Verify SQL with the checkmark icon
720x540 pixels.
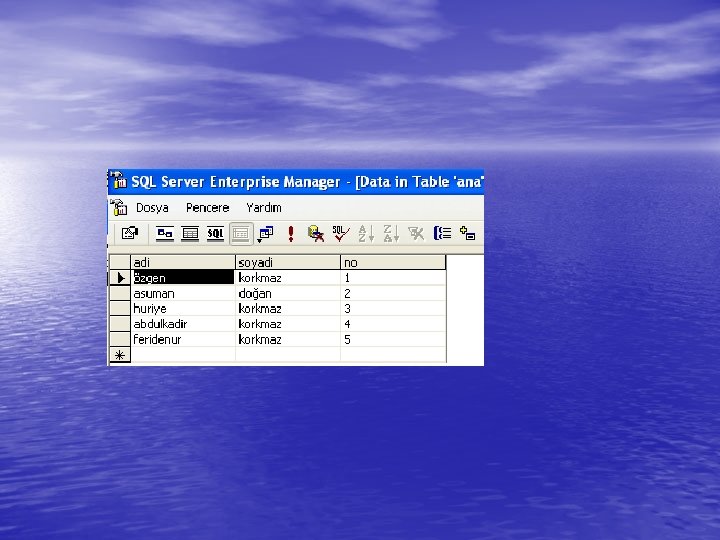[x=341, y=233]
